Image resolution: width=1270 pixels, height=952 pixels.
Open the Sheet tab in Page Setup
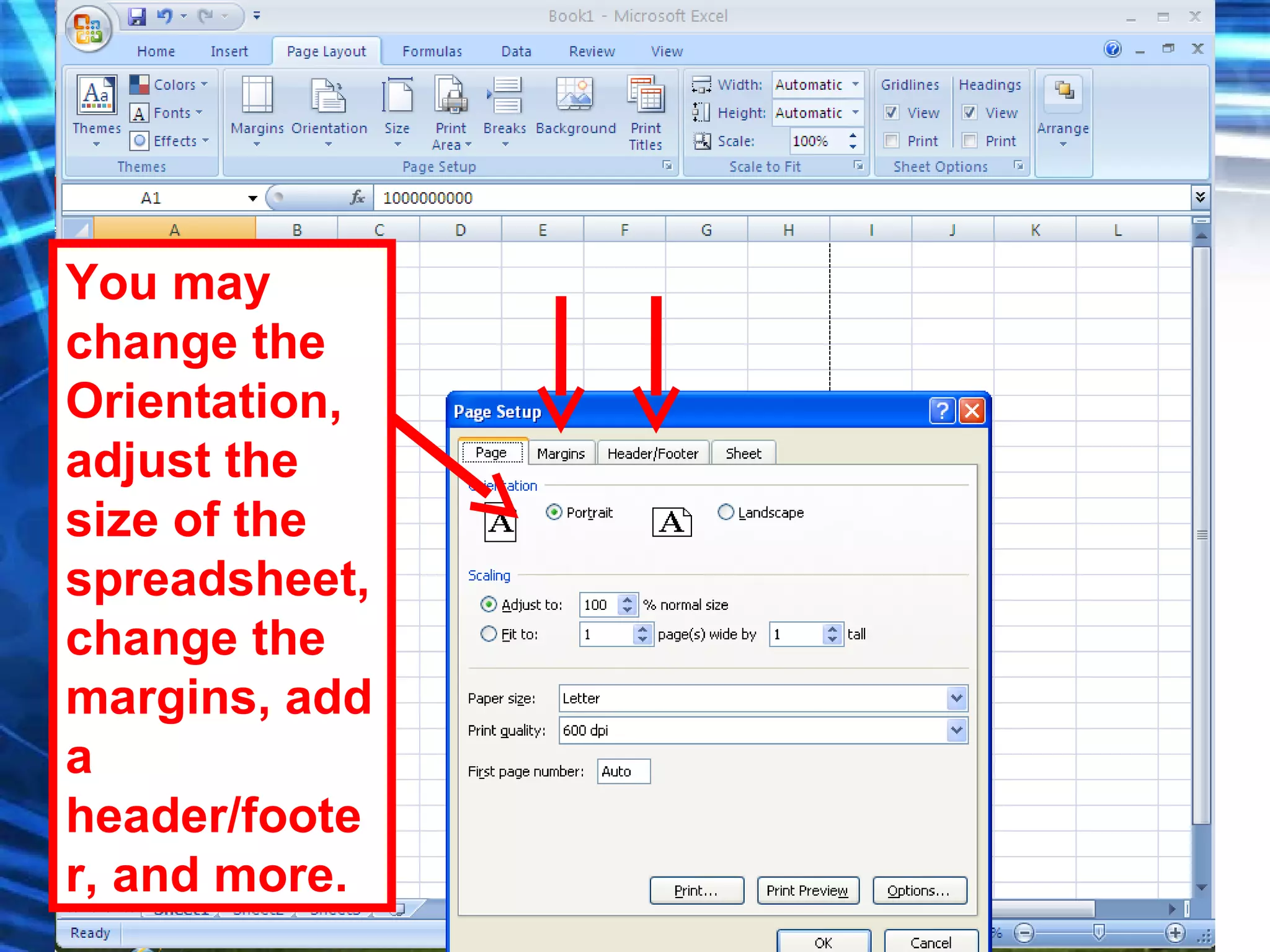click(744, 454)
